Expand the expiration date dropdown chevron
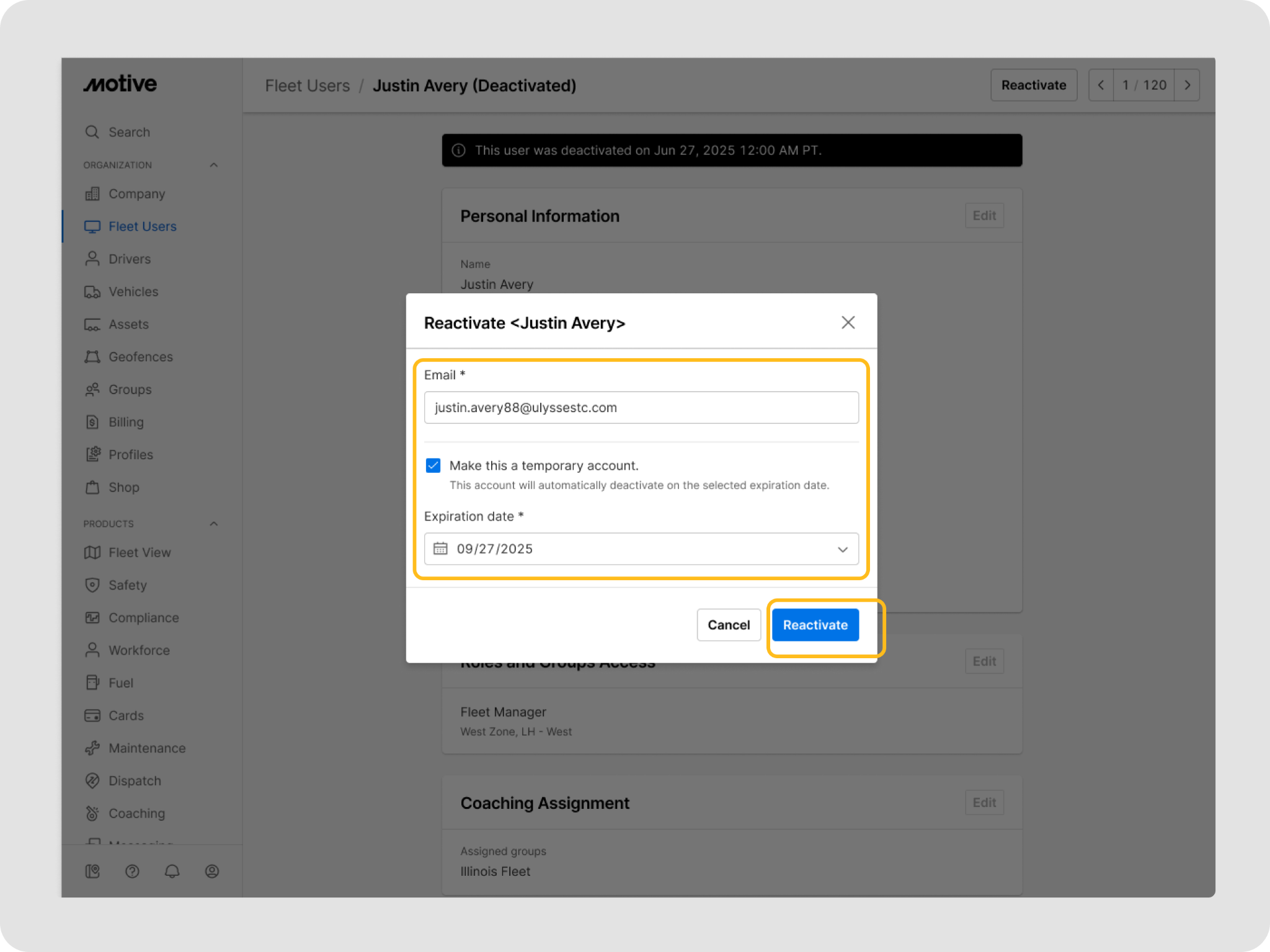Image resolution: width=1270 pixels, height=952 pixels. (x=842, y=549)
